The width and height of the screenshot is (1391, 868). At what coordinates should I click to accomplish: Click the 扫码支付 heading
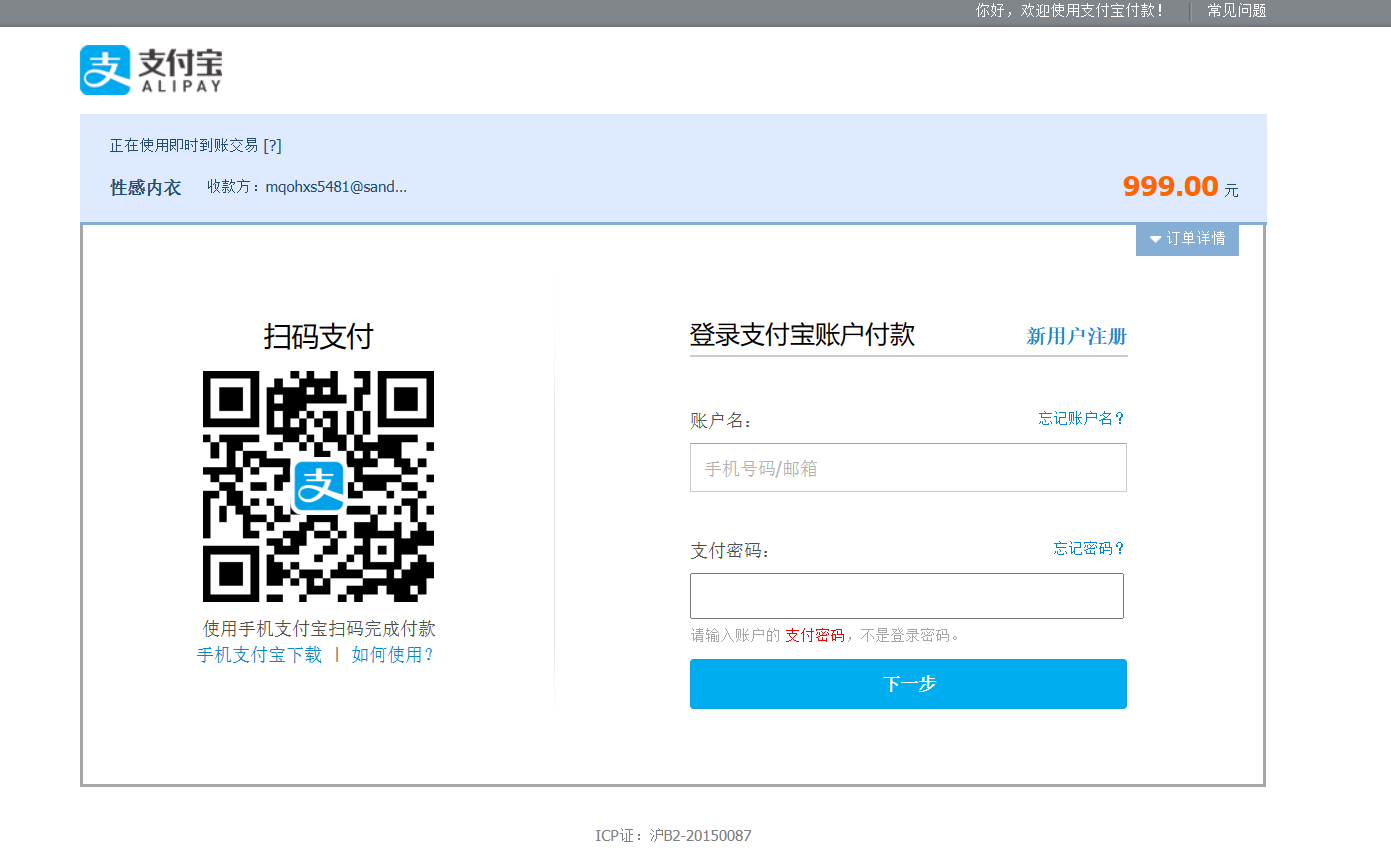[x=318, y=336]
